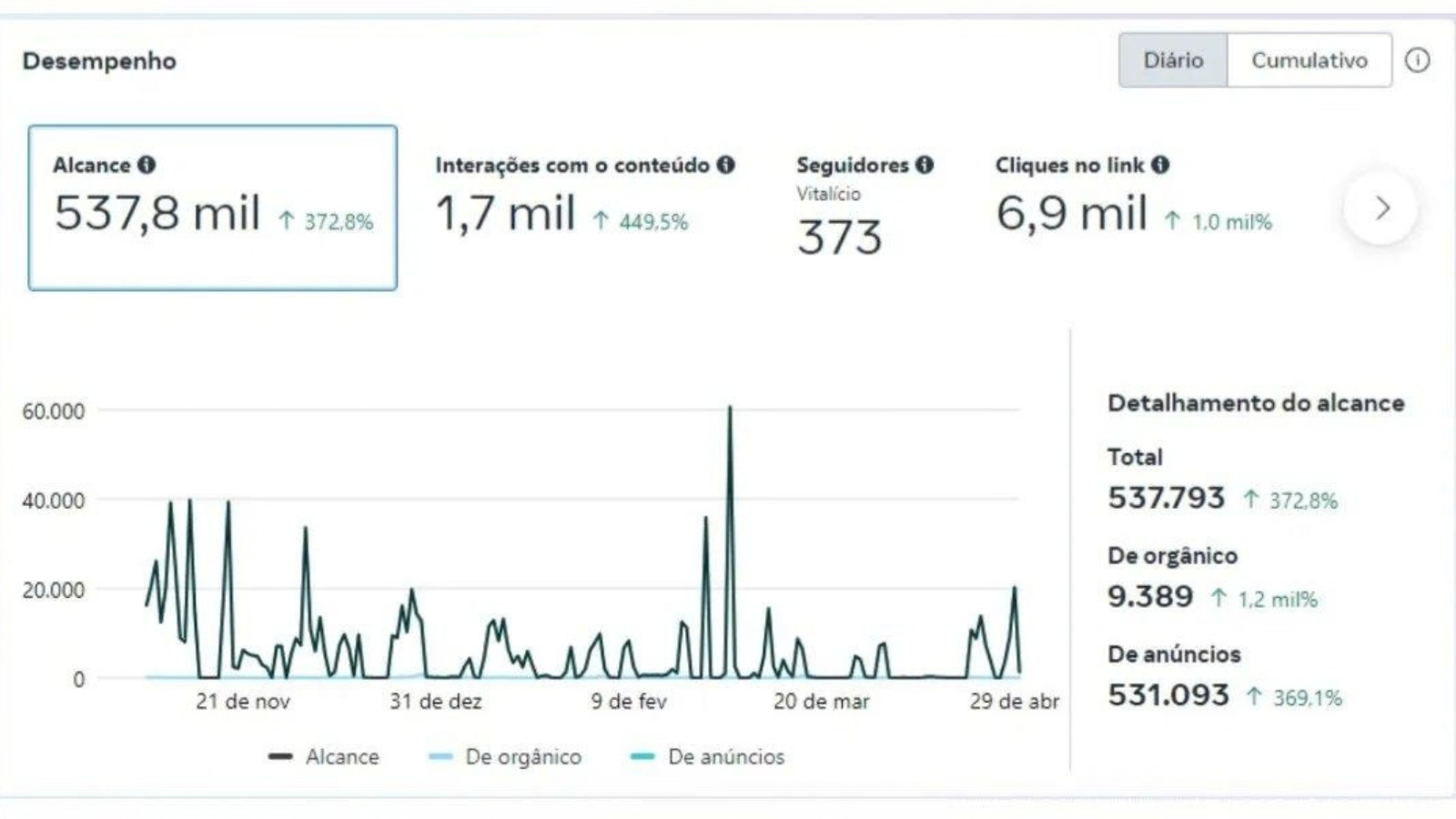Click the De orgânico value 9.389
Screen dimensions: 1456x819
point(1150,596)
